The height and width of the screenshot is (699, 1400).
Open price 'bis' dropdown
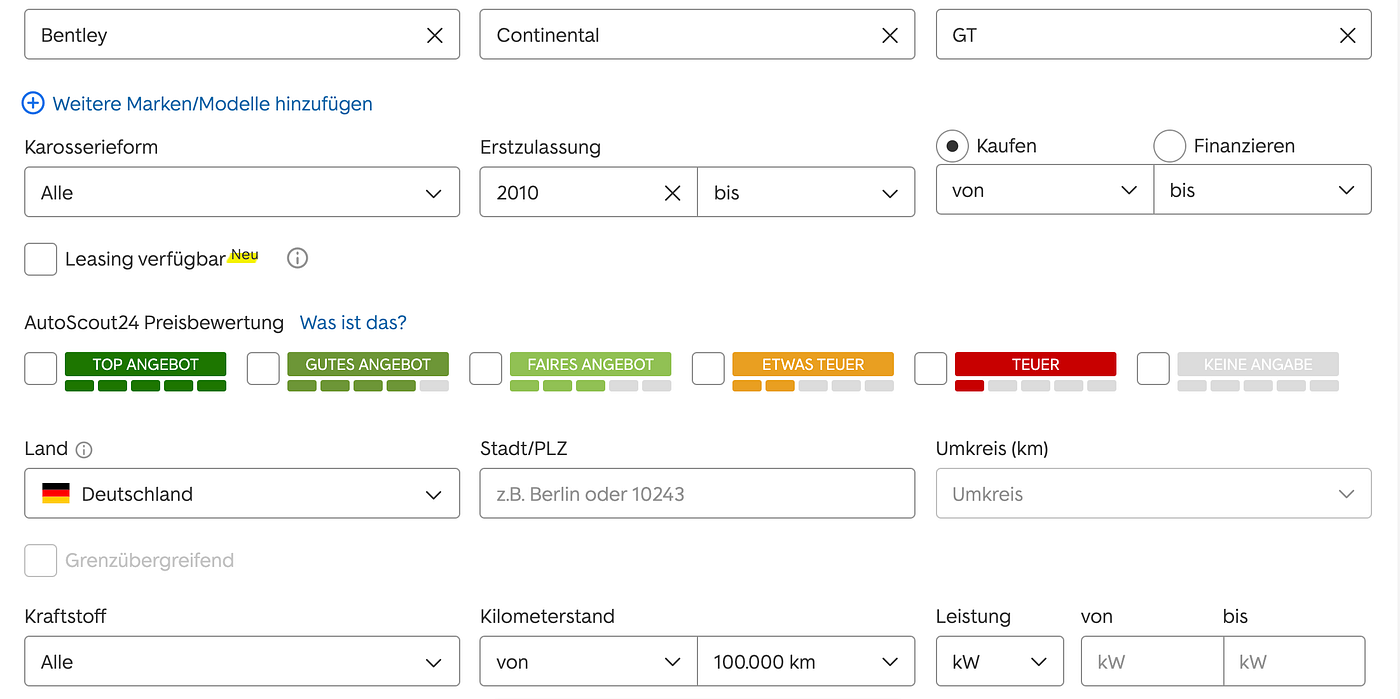point(1262,190)
